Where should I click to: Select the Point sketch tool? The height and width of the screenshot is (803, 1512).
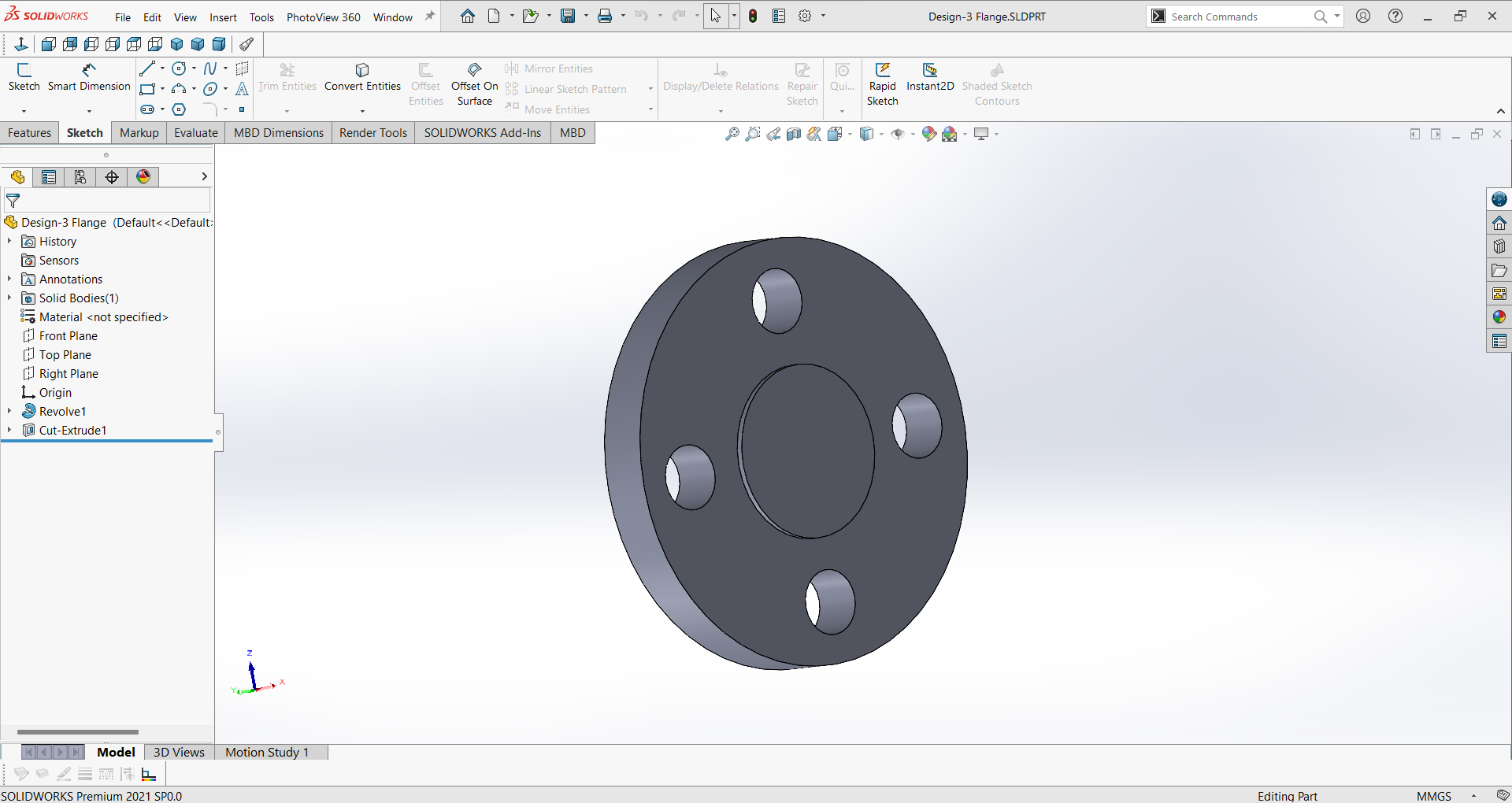pyautogui.click(x=242, y=109)
